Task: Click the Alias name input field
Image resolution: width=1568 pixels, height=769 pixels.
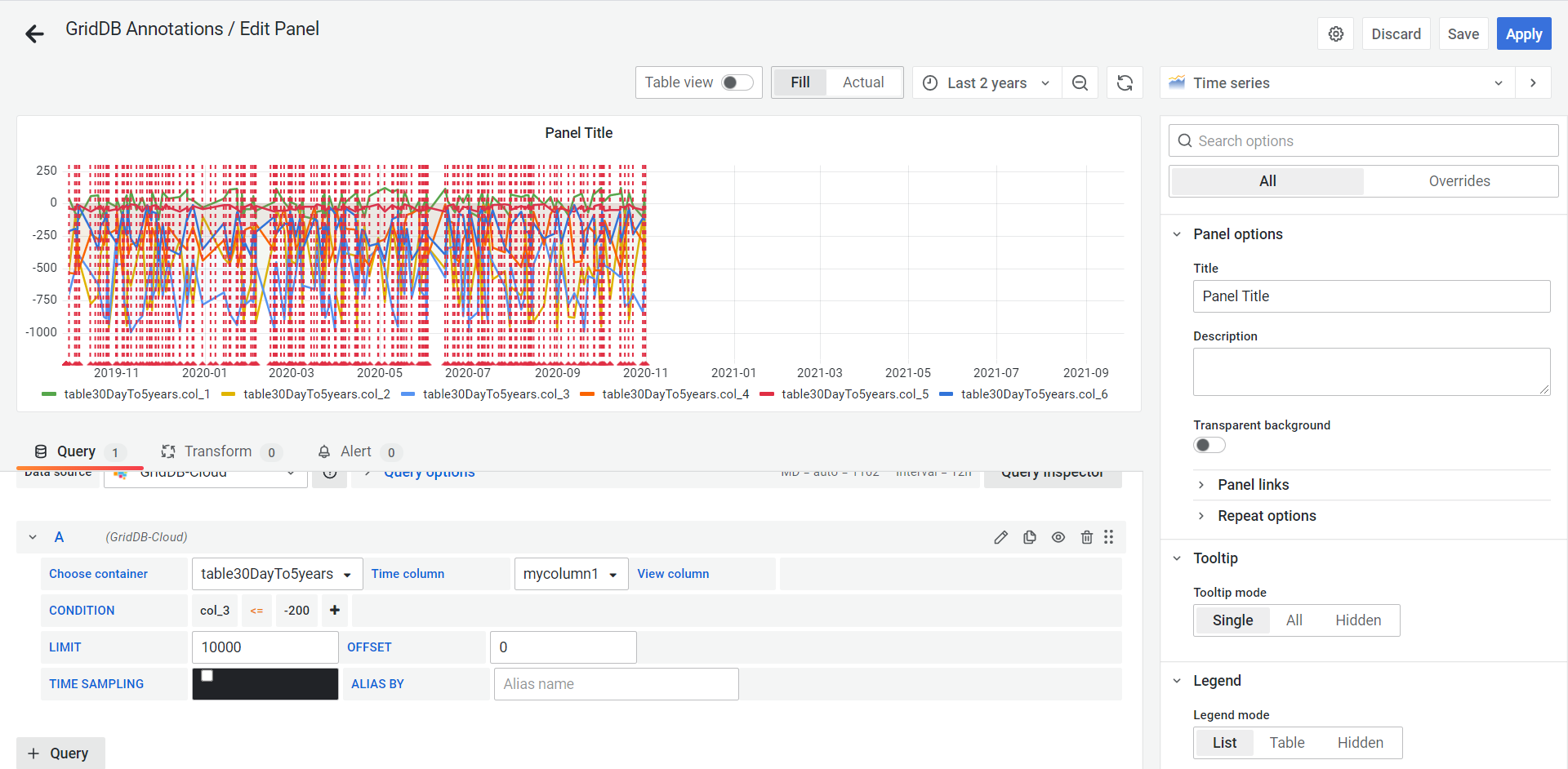Action: 616,684
